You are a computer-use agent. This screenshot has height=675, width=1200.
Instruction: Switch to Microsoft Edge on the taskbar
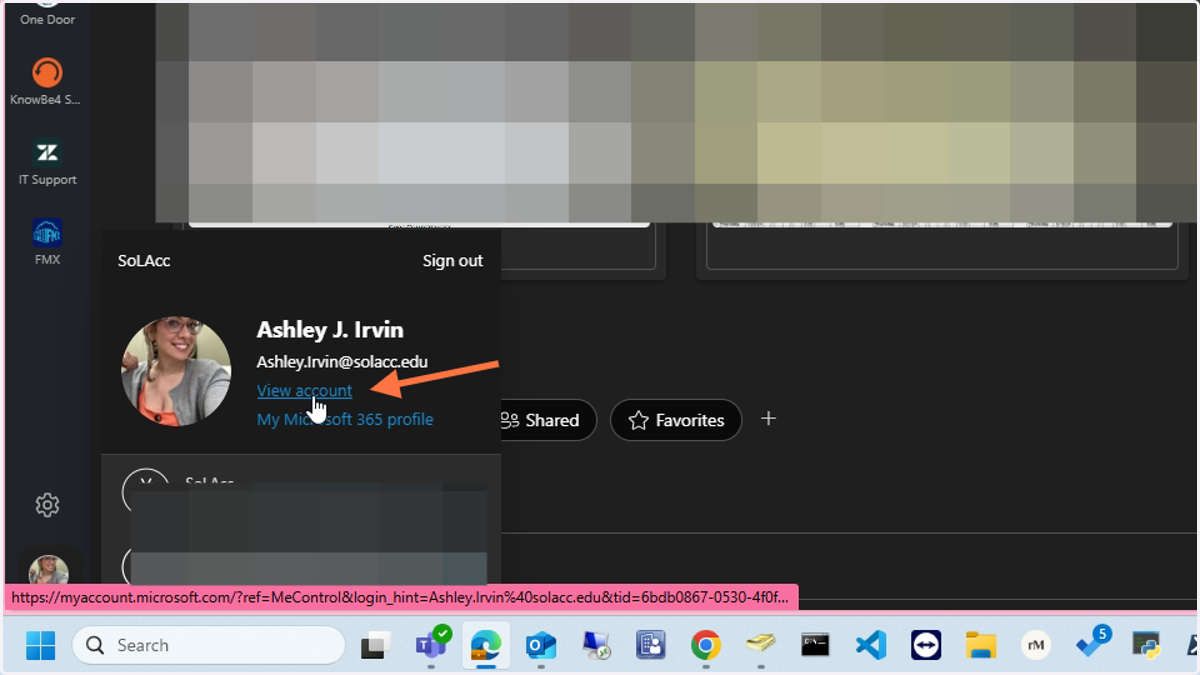click(x=486, y=645)
